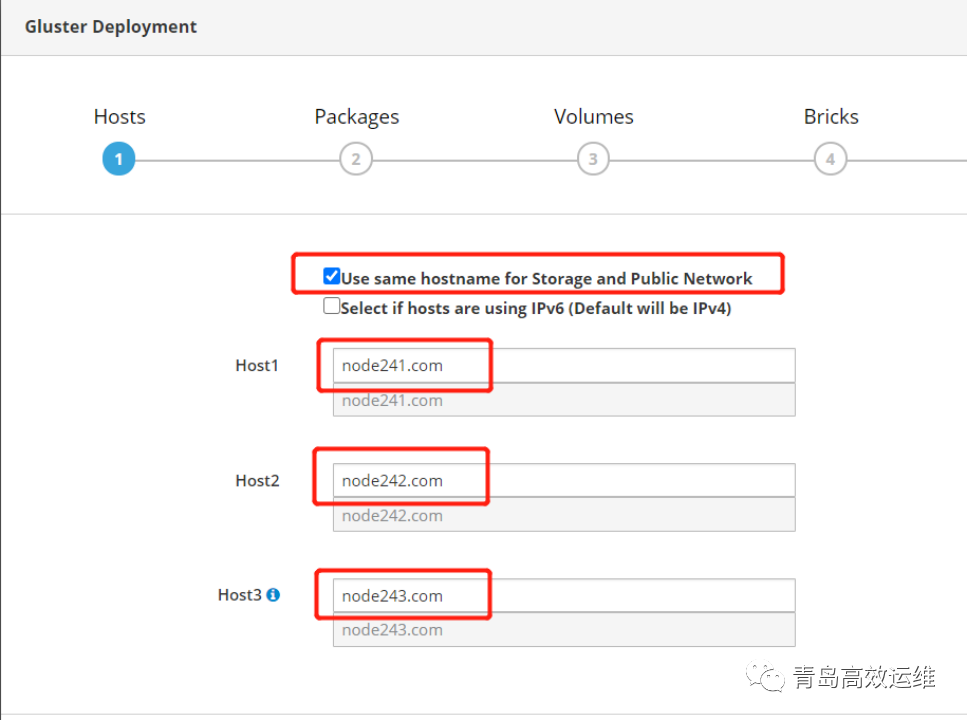Click the greyed-out node241.com field under Host1
This screenshot has width=967, height=720.
click(563, 400)
